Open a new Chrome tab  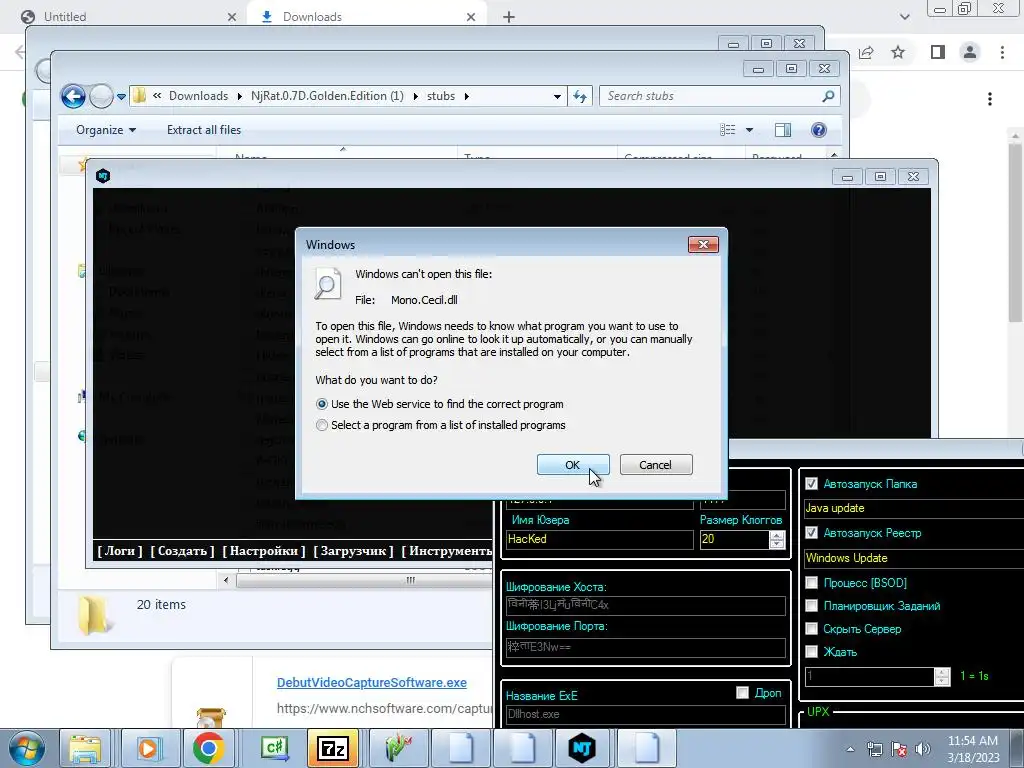pos(509,17)
